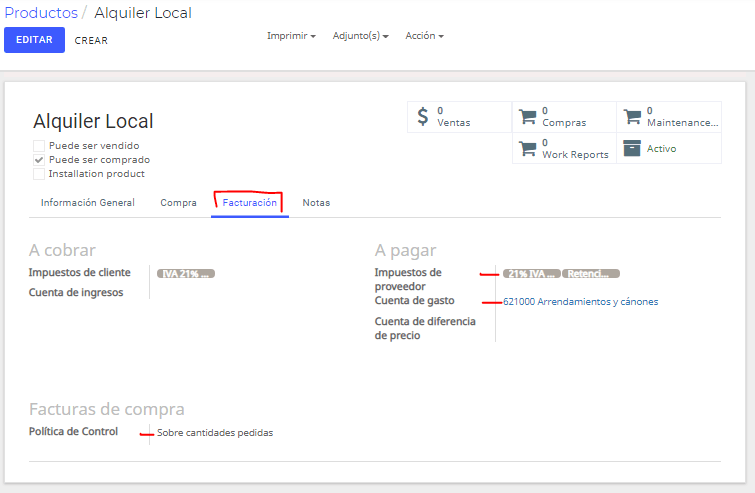Screen dimensions: 755x493
Task: Click the Compras shopping cart icon
Action: 528,117
